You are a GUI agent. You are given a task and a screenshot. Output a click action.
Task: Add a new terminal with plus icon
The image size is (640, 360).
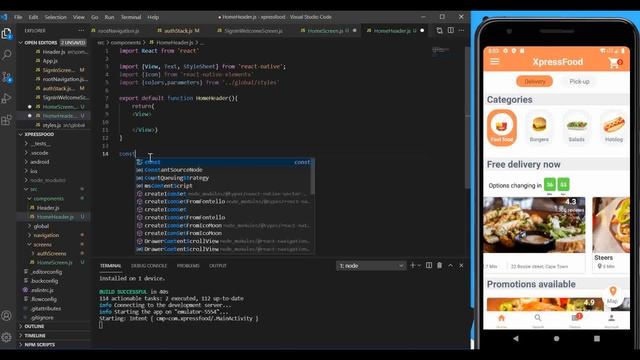pos(413,265)
